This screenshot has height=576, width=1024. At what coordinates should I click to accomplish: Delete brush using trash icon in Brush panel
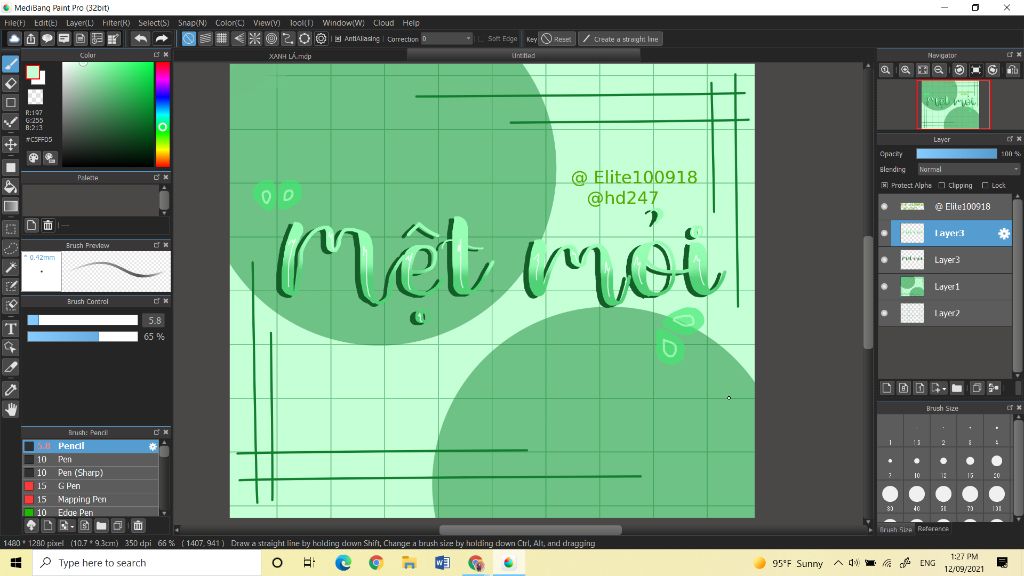pyautogui.click(x=138, y=525)
